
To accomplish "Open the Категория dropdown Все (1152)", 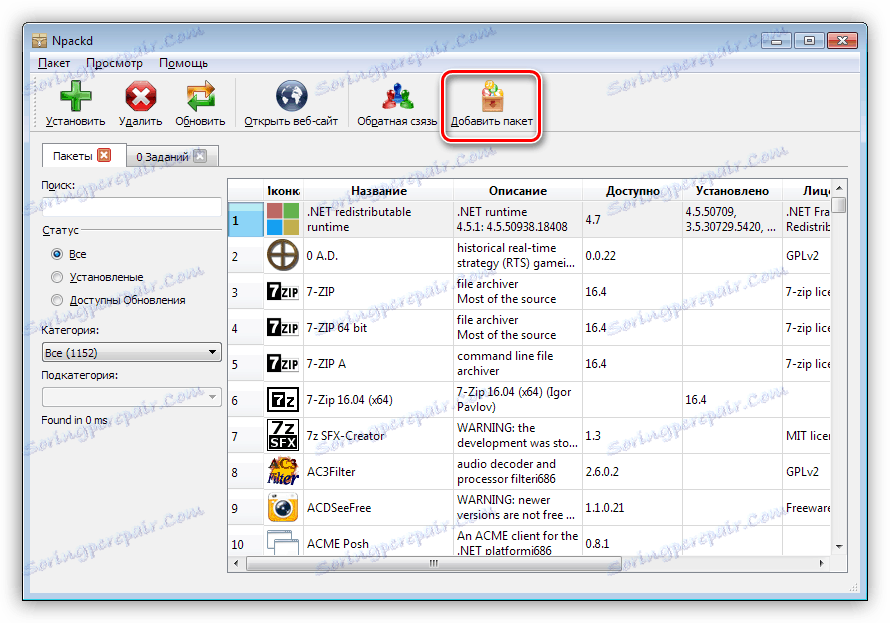I will pos(131,352).
